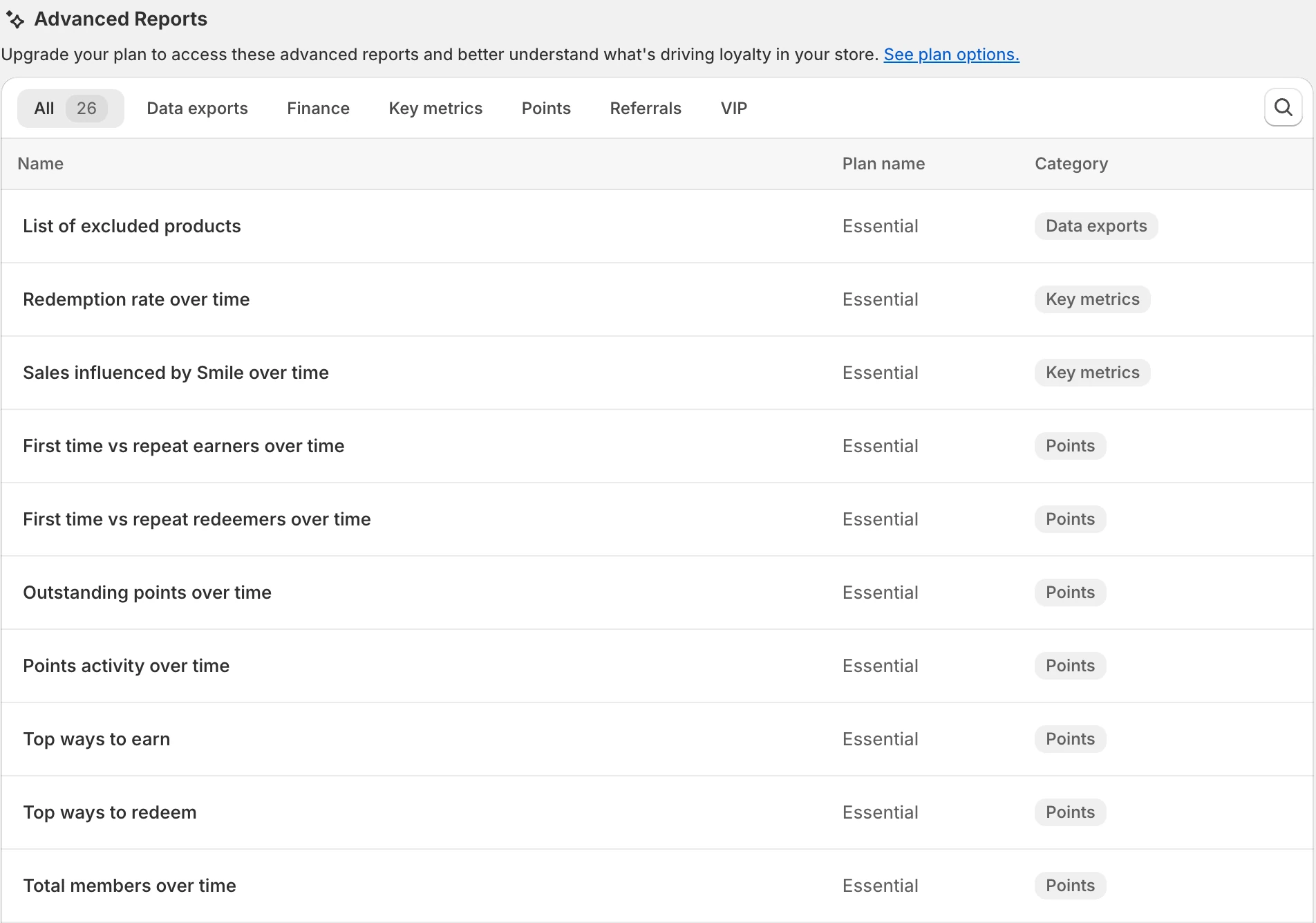Viewport: 1316px width, 923px height.
Task: Click the Data exports category badge
Action: (1096, 226)
